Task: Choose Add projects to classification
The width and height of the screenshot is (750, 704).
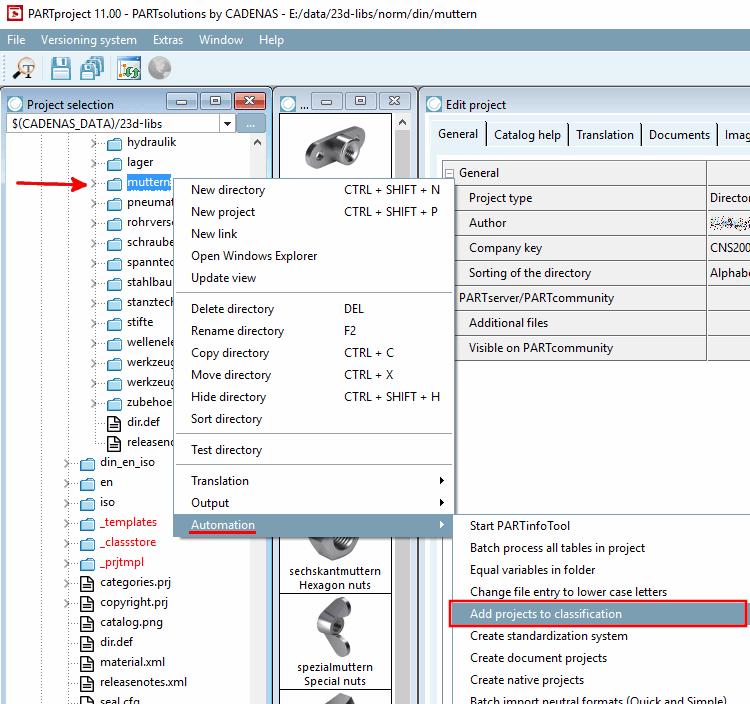Action: 546,614
